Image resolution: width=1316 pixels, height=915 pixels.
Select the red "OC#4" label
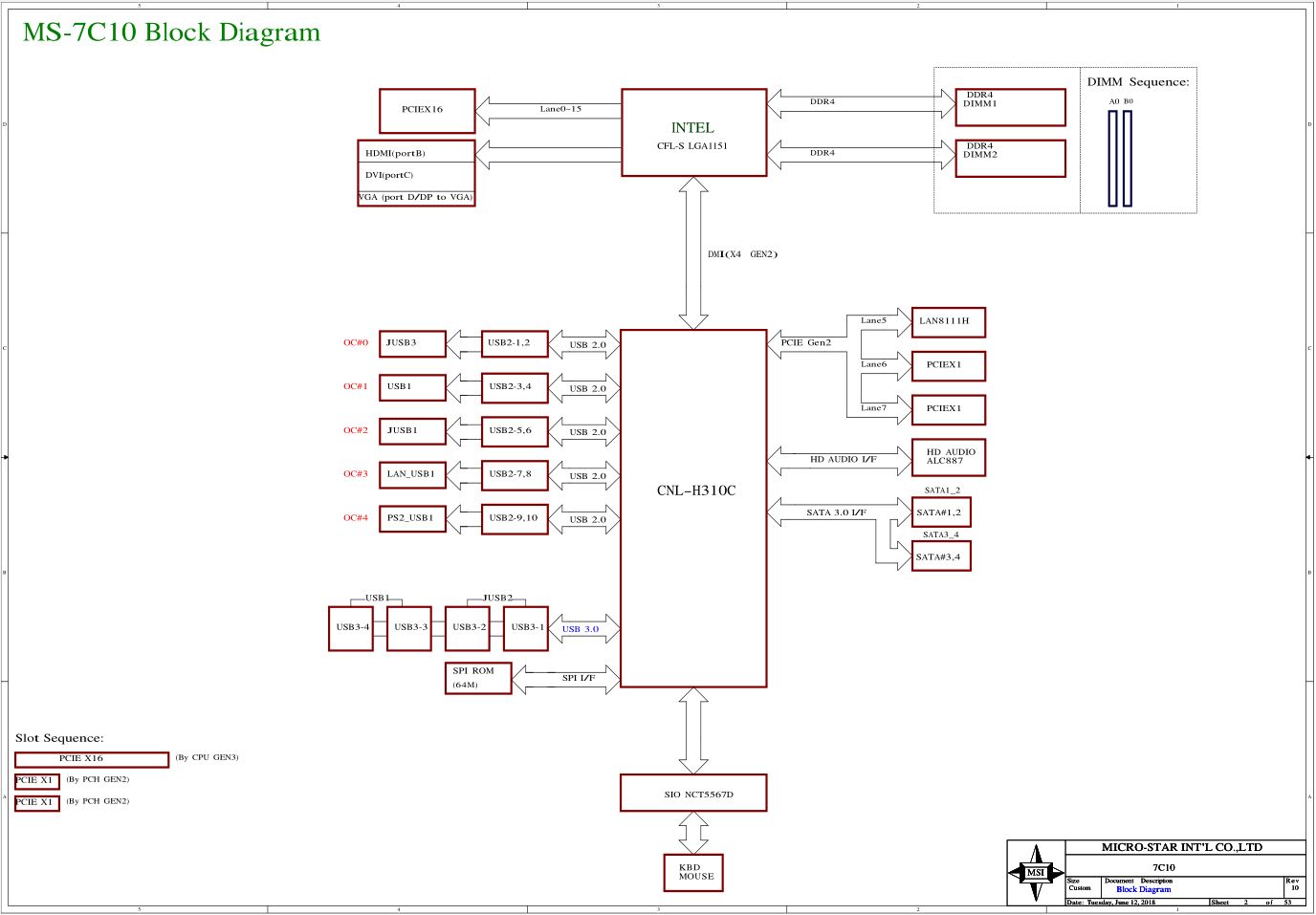tap(356, 517)
